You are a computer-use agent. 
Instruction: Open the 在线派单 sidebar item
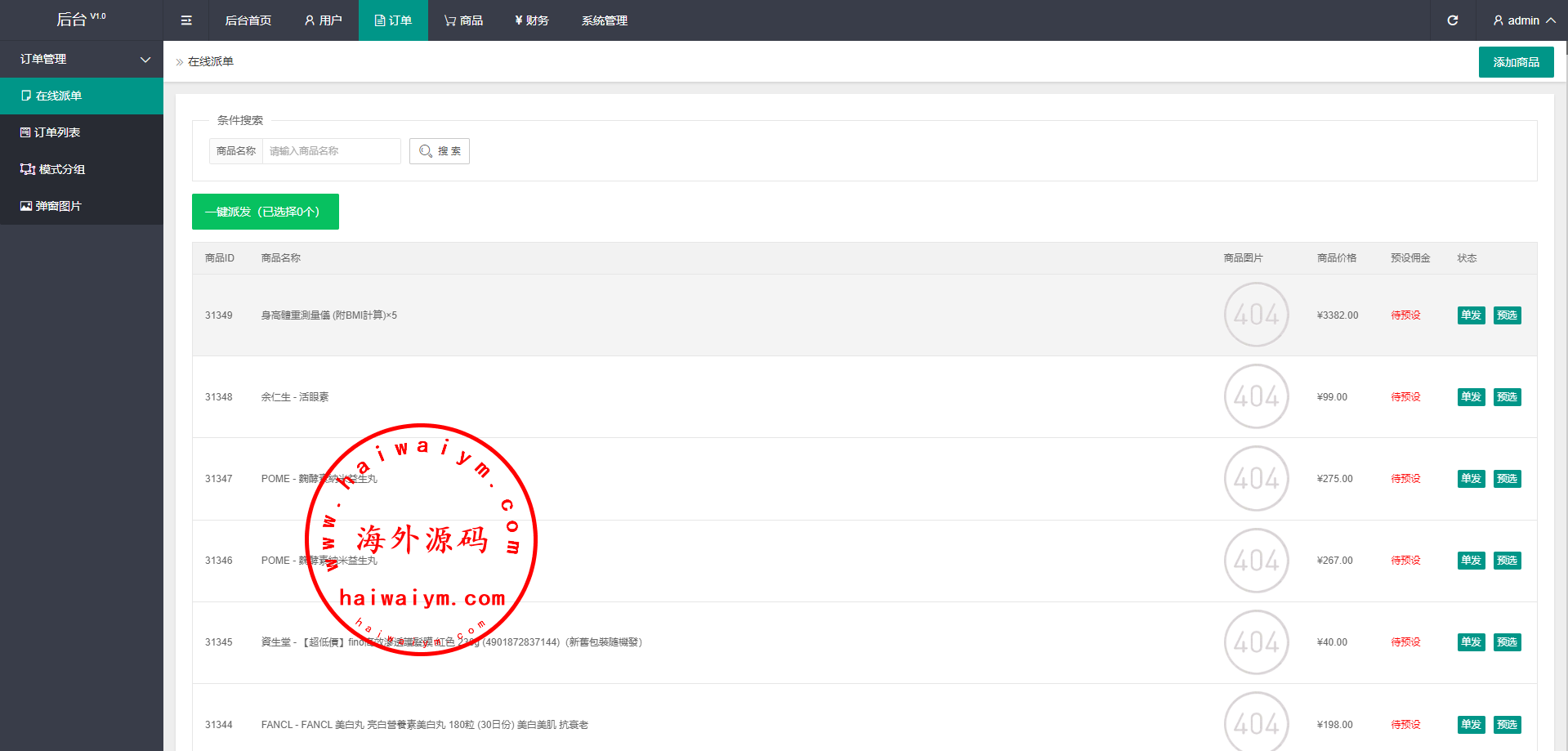(82, 96)
